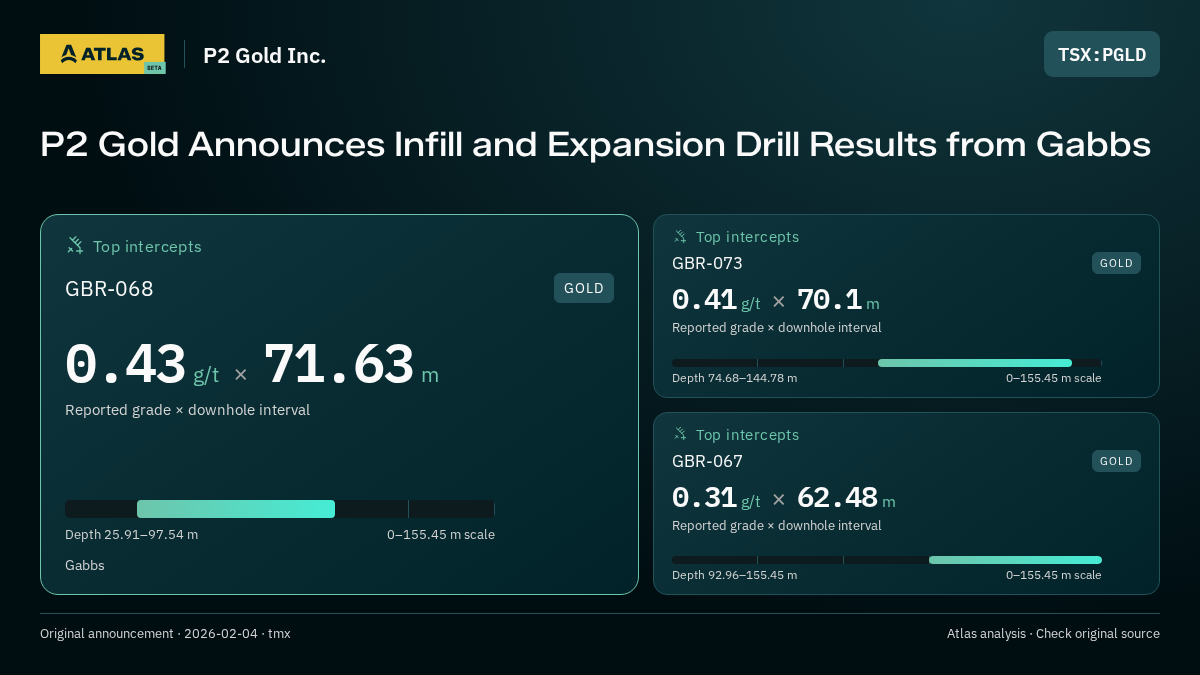The image size is (1200, 675).
Task: Click 'Top intercepts' heading in GBR-073 card
Action: click(747, 237)
